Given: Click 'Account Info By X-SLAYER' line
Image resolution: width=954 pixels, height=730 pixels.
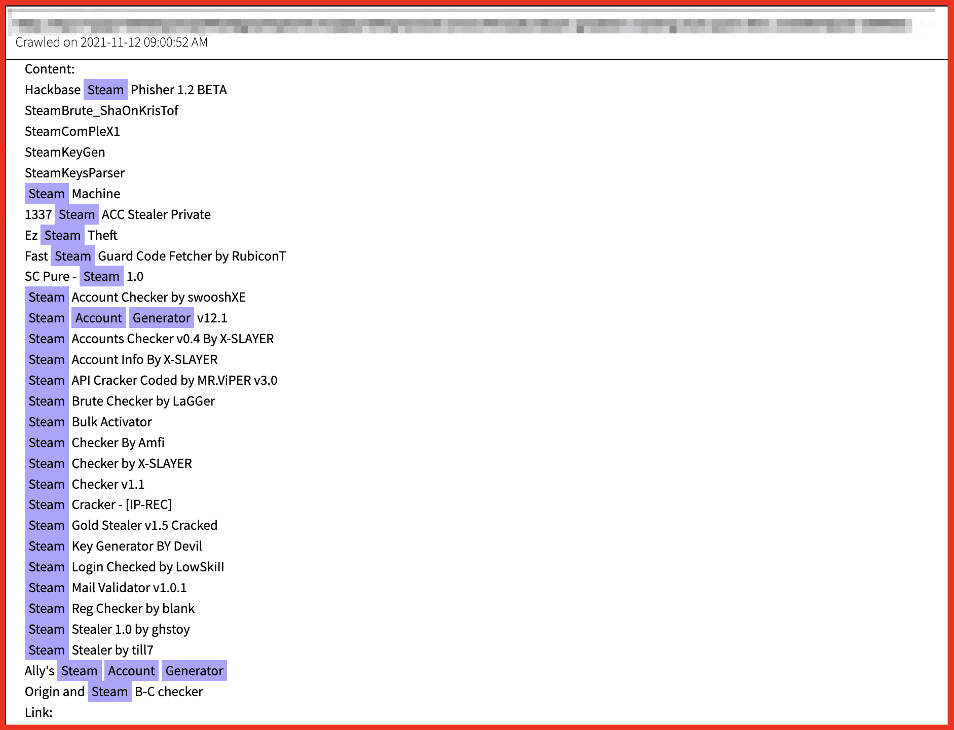Looking at the screenshot, I should coord(145,360).
